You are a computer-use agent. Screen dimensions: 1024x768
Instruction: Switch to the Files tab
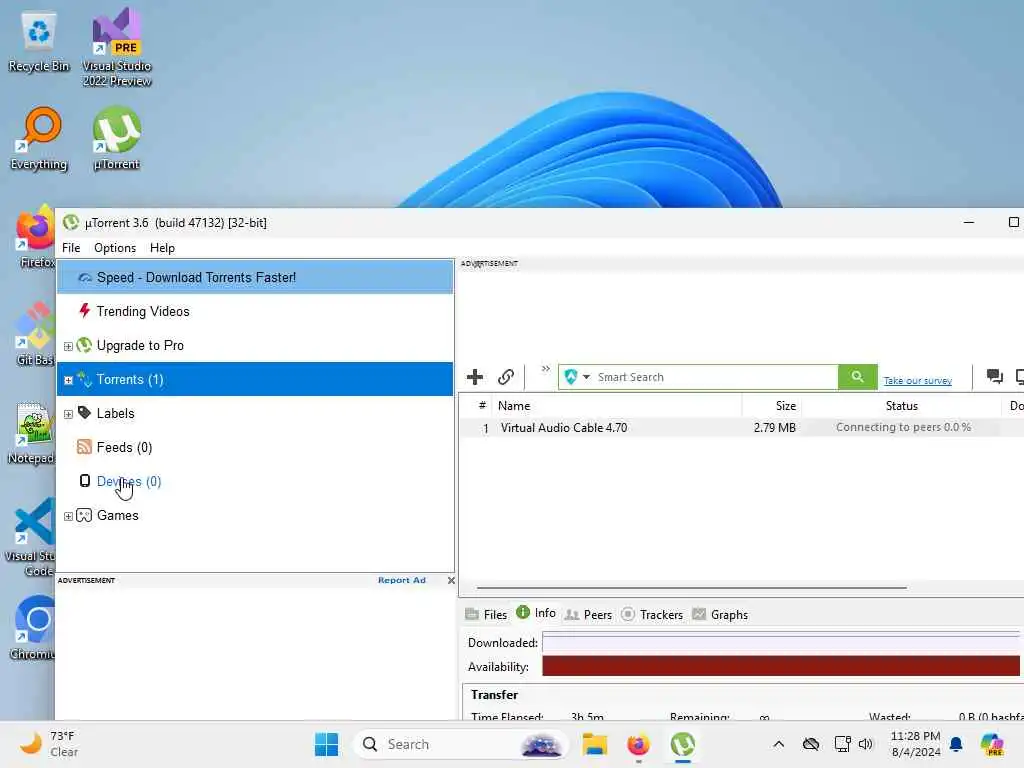click(x=486, y=615)
